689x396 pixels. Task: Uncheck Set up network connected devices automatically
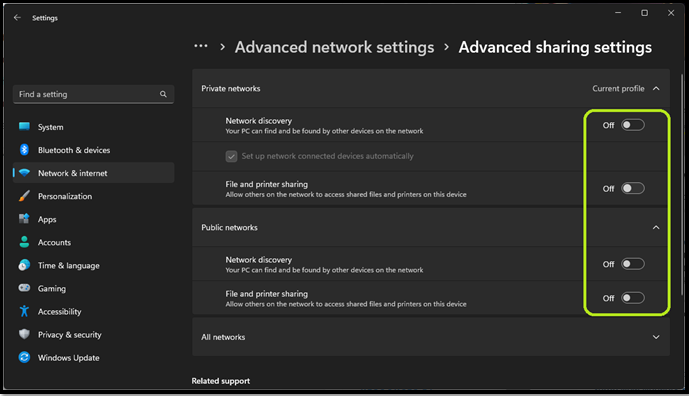(x=232, y=156)
